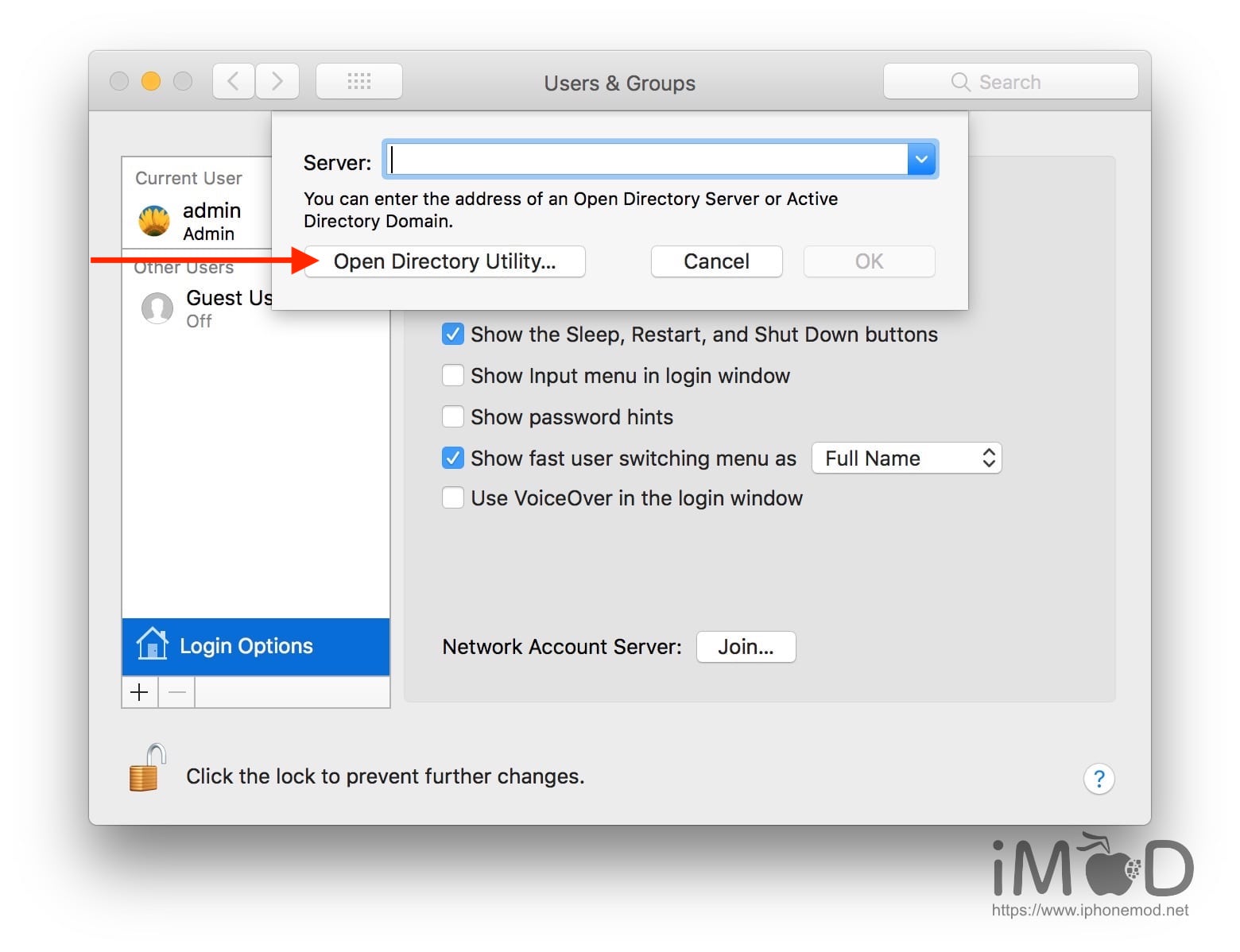Click the Login Options house icon
The height and width of the screenshot is (952, 1240).
click(152, 645)
